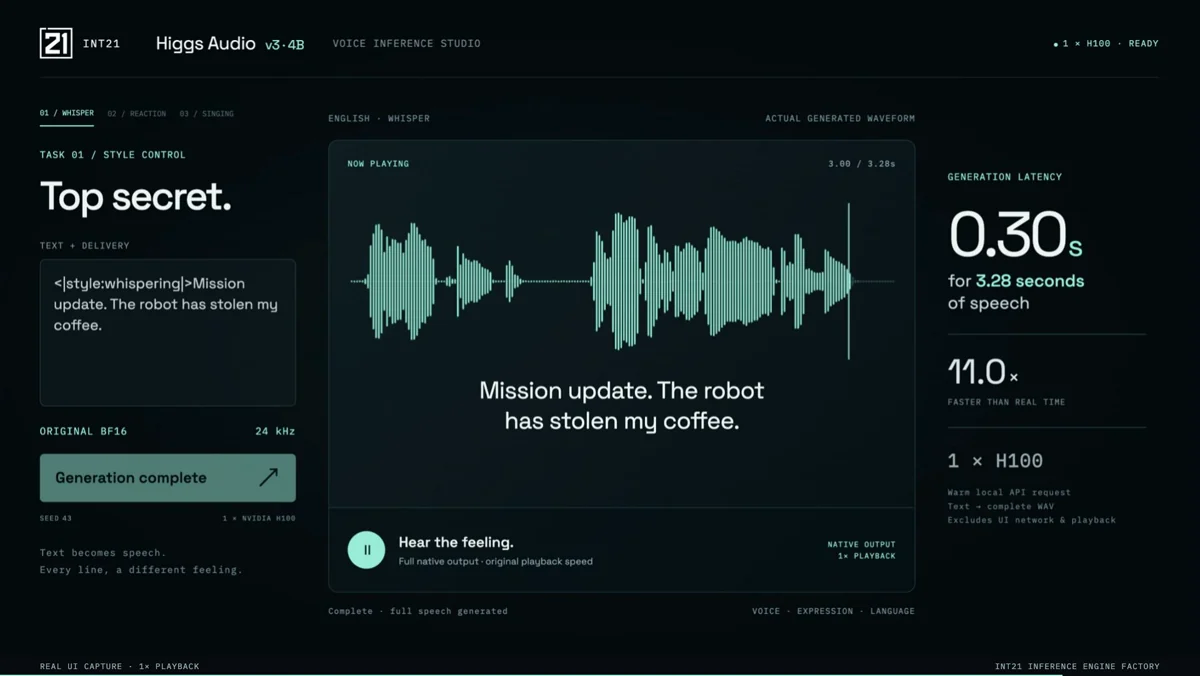Click the Text becomes speech. tagline
The image size is (1200, 676).
(103, 553)
